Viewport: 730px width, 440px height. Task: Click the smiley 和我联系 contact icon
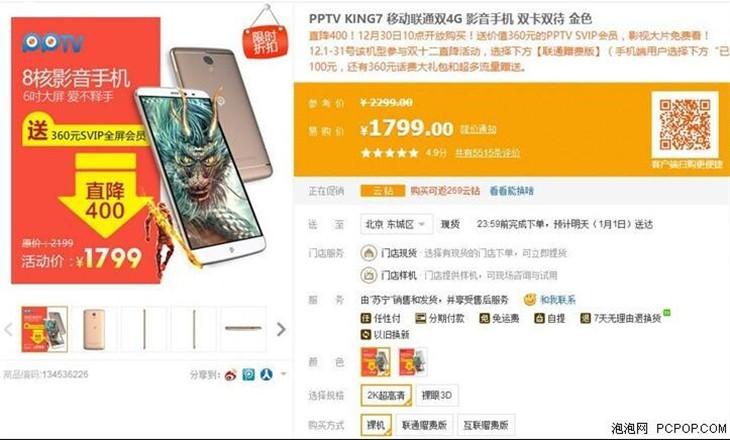(530, 299)
